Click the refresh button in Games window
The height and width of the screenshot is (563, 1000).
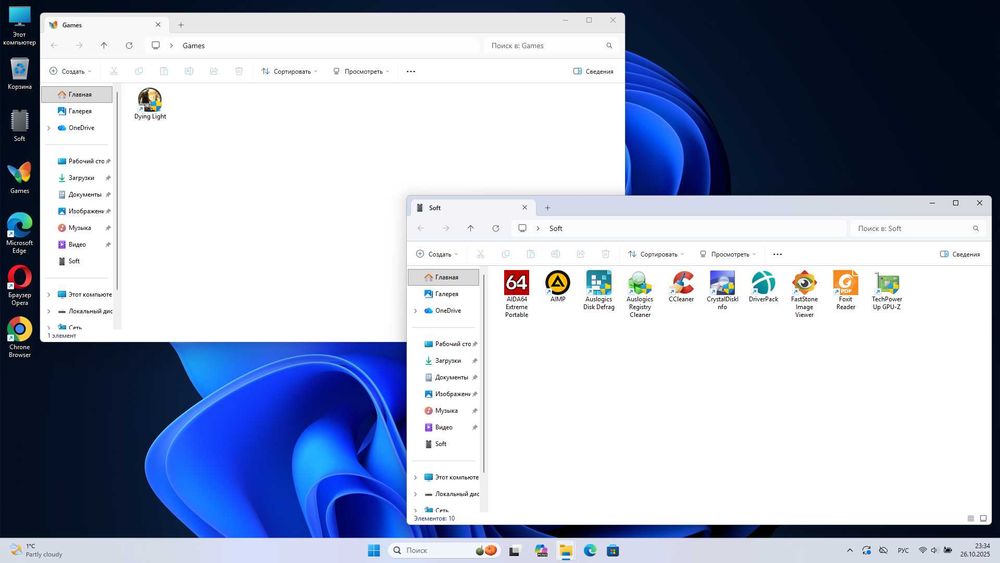129,45
